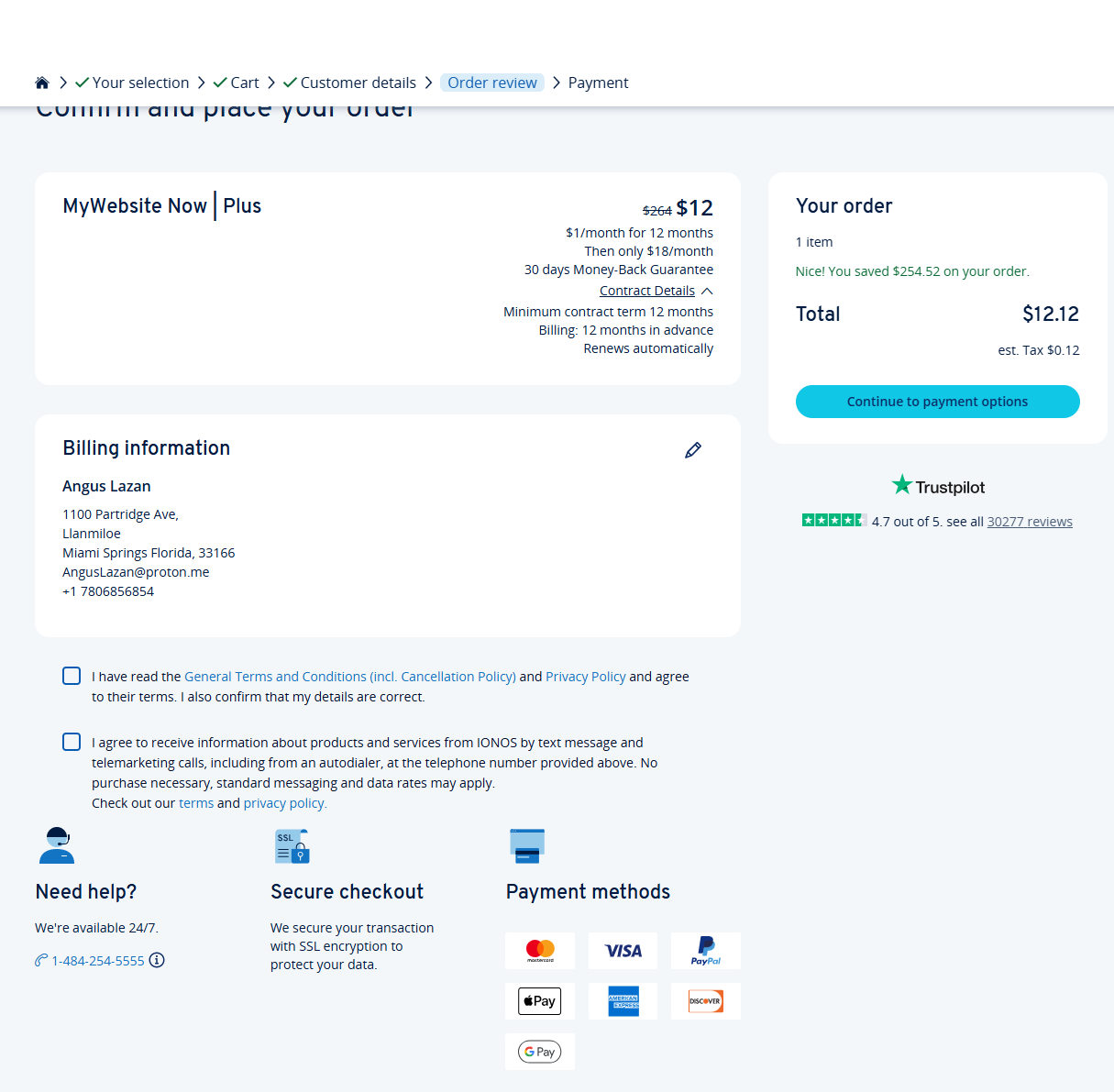Edit billing information with pencil icon

[693, 449]
